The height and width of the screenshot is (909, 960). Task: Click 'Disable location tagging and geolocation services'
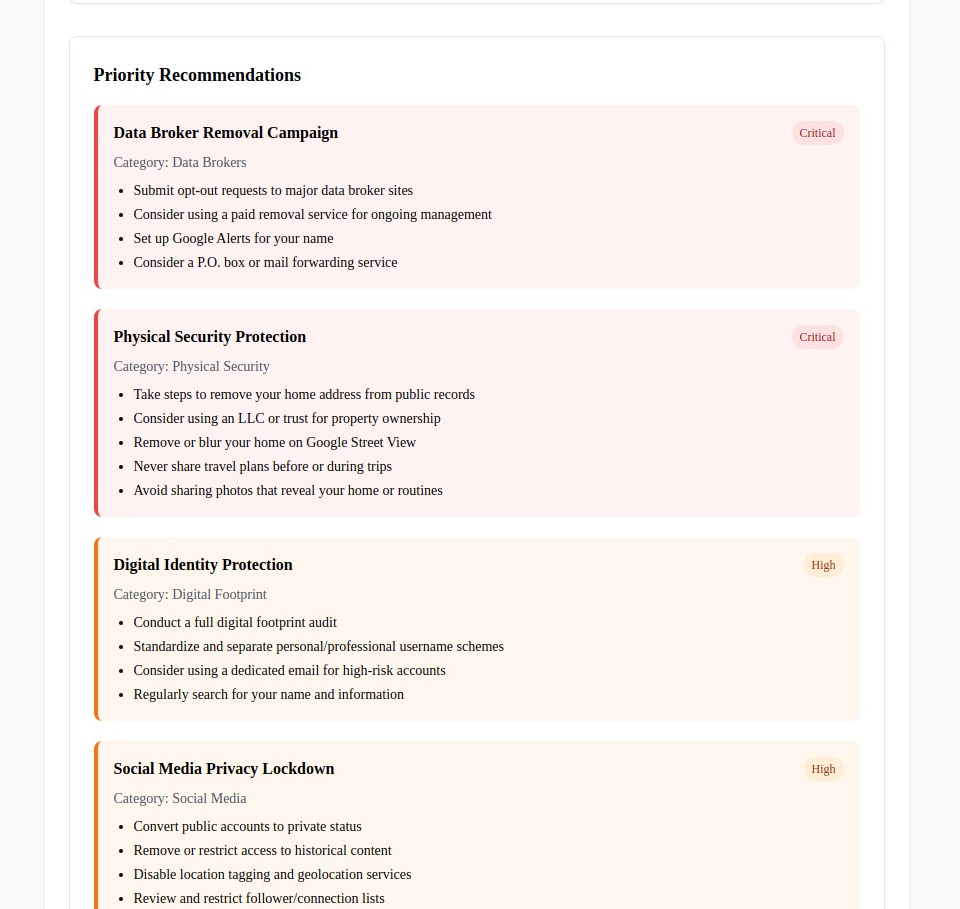(x=272, y=874)
